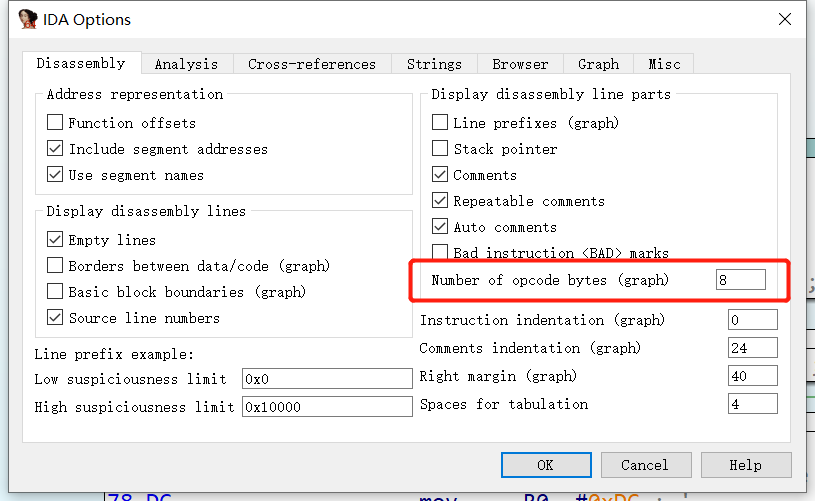This screenshot has width=815, height=501.
Task: Click the Spaces for tabulation field
Action: [753, 404]
